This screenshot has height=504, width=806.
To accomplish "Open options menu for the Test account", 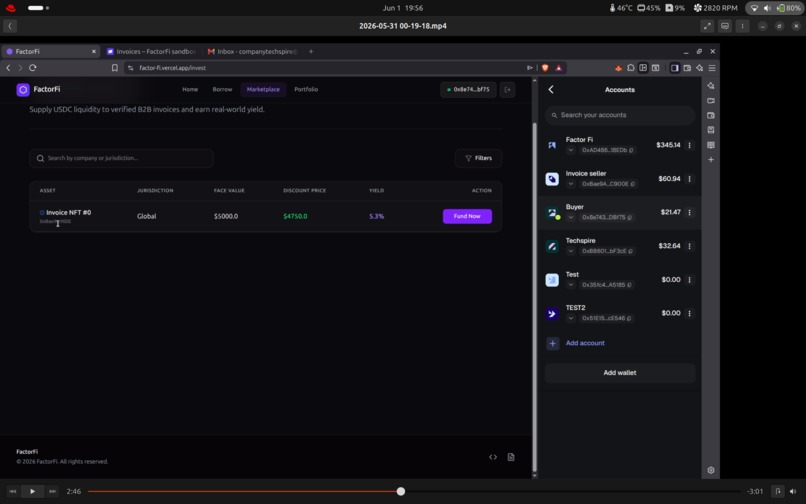I will [x=689, y=280].
